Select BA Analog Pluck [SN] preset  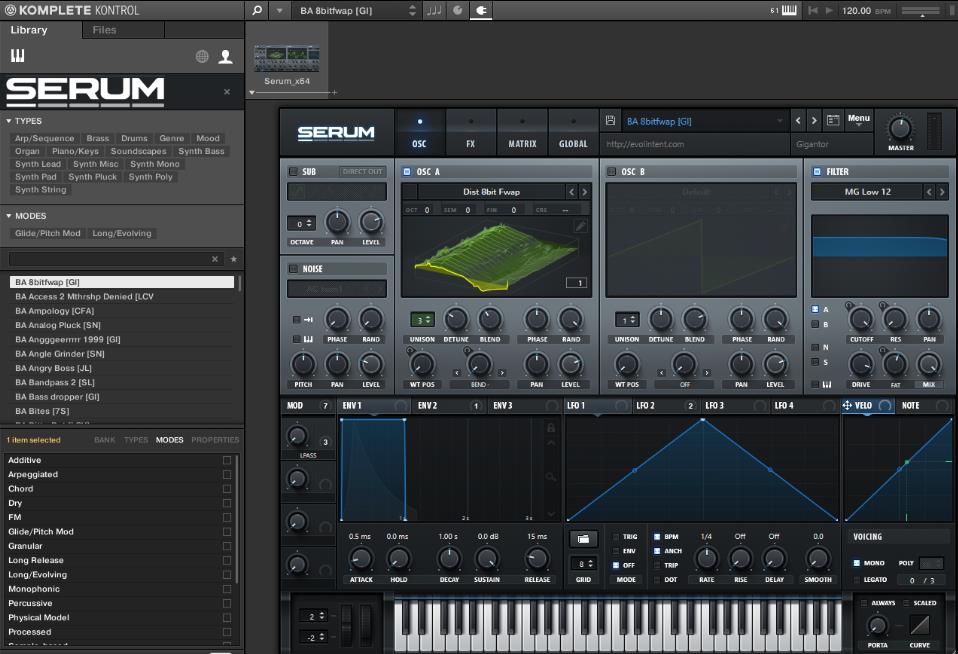click(58, 325)
